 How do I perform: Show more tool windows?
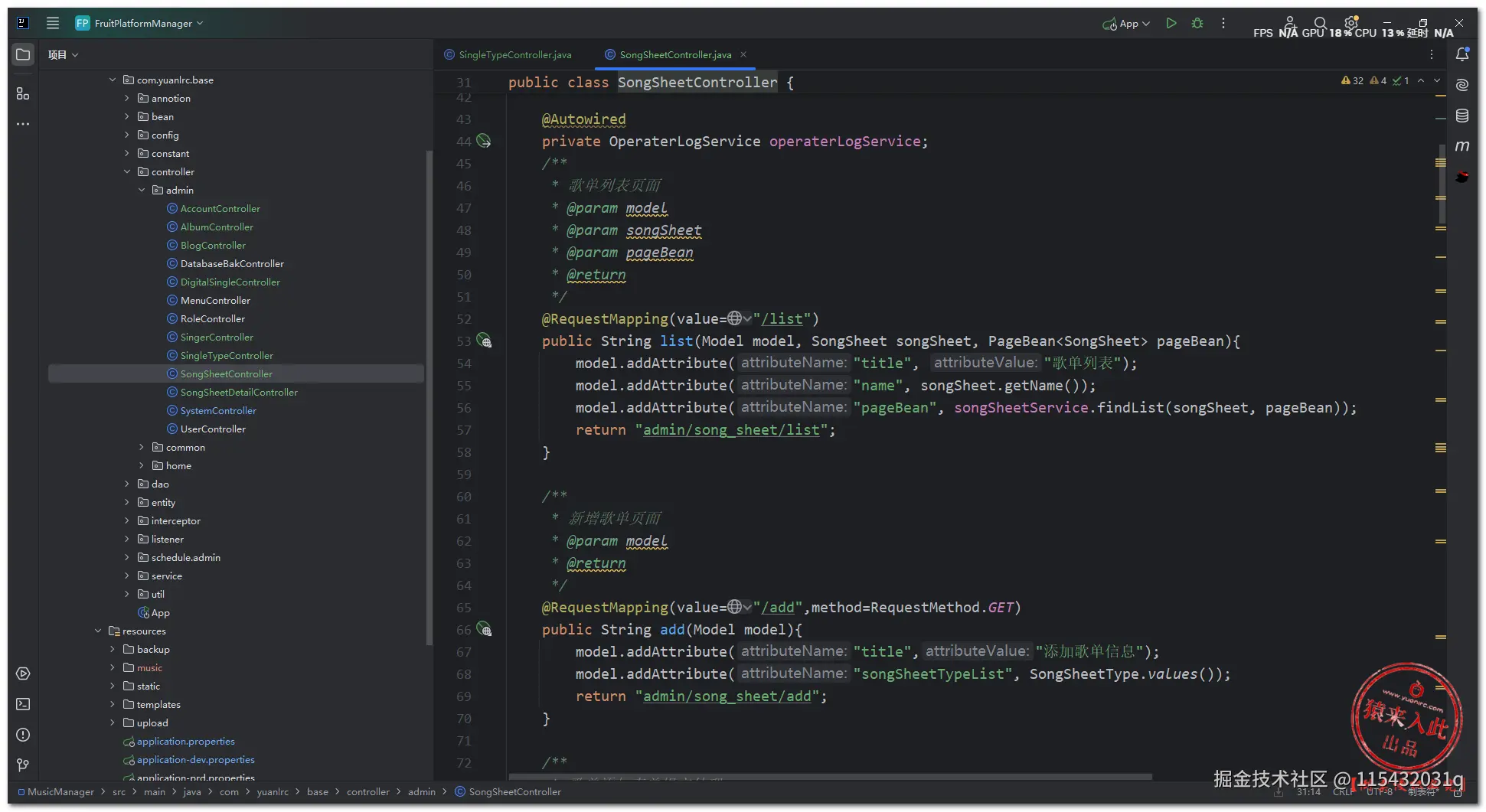pyautogui.click(x=23, y=124)
